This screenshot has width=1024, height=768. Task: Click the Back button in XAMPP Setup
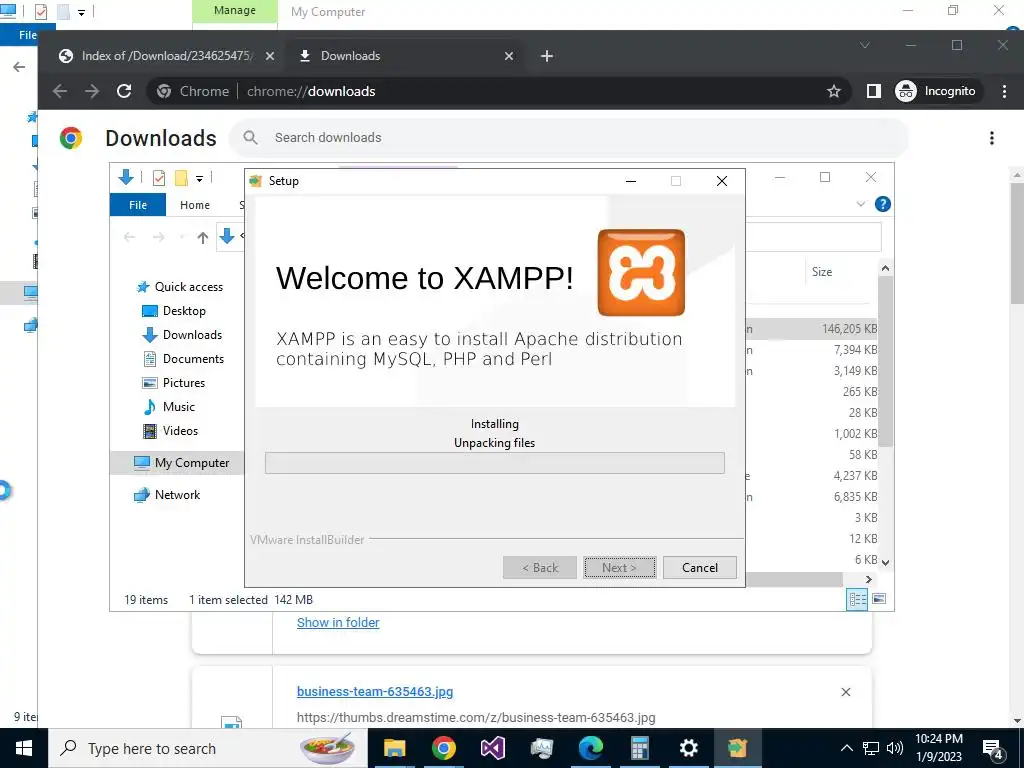click(539, 568)
